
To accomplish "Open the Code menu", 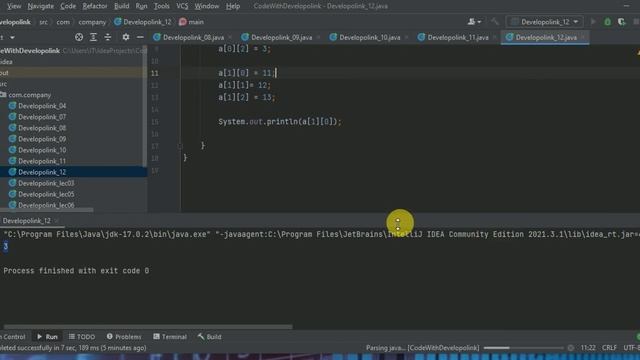I will [68, 6].
